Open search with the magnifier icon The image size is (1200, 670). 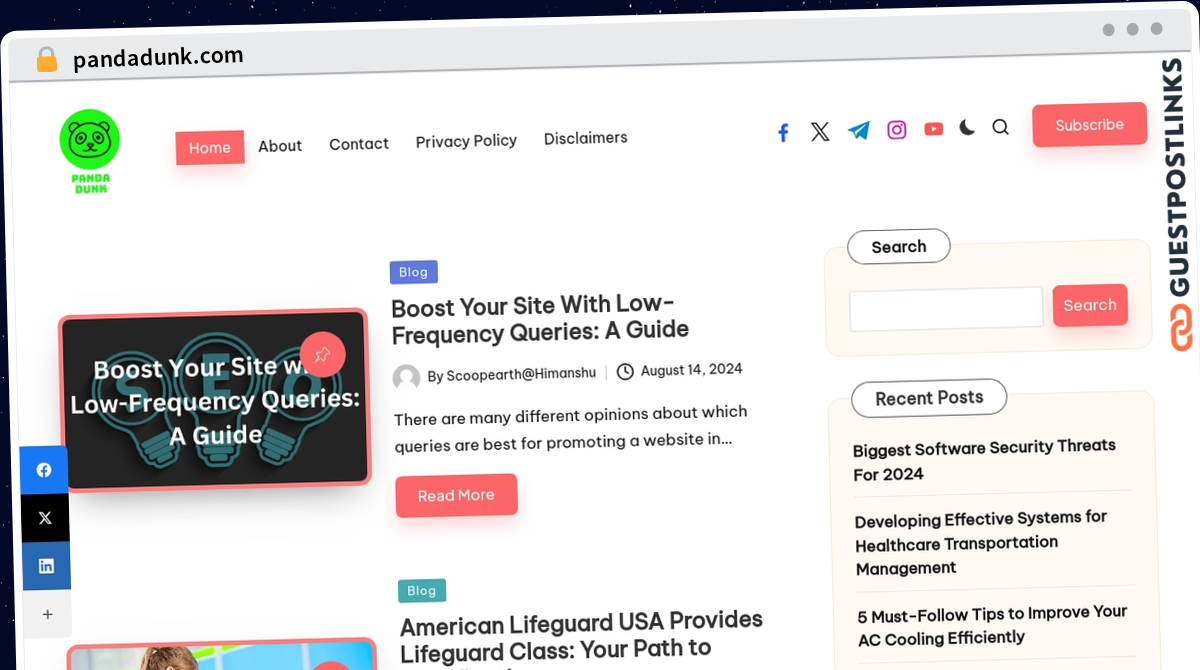pos(1000,127)
